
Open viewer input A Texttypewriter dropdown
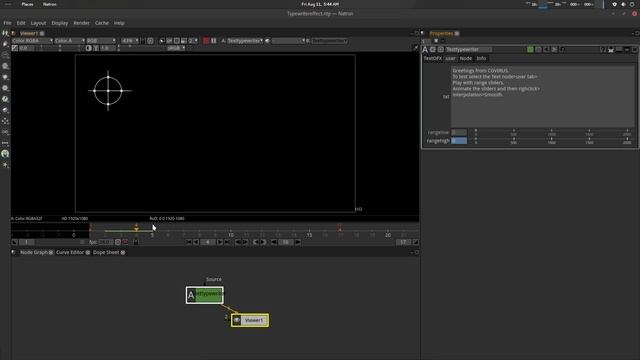[245, 41]
